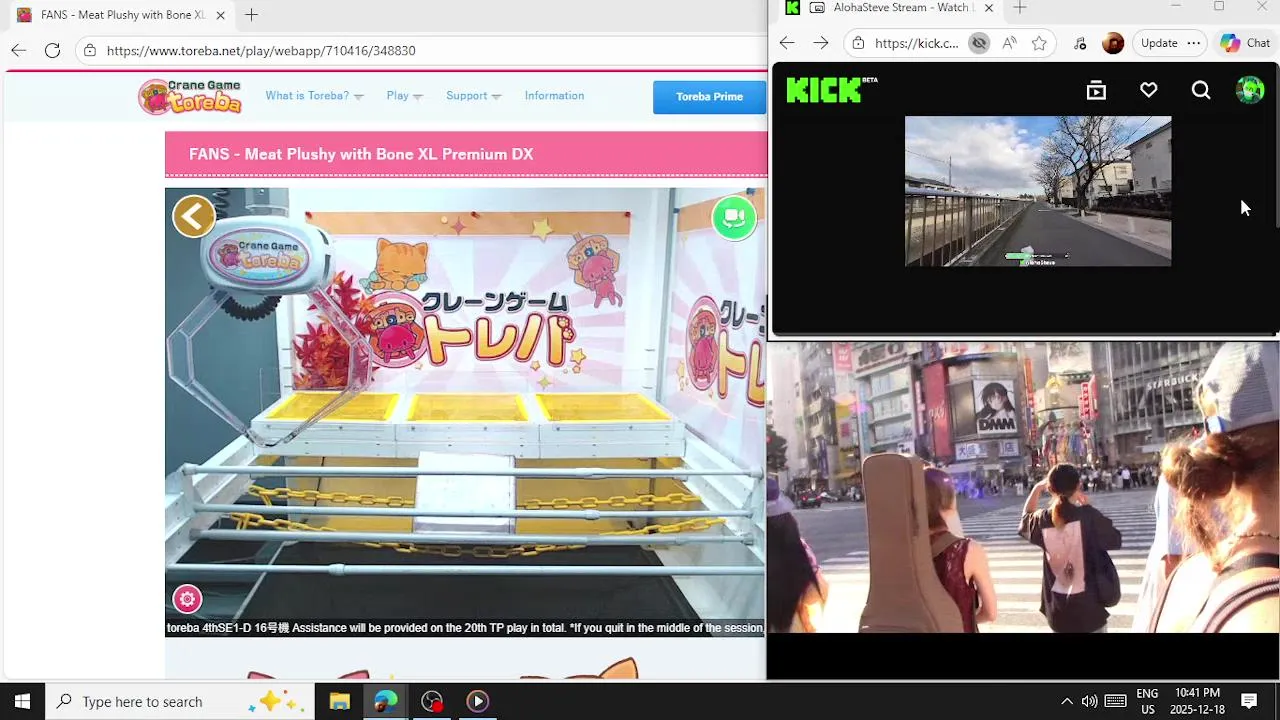Switch the ENG US input language

(1147, 701)
